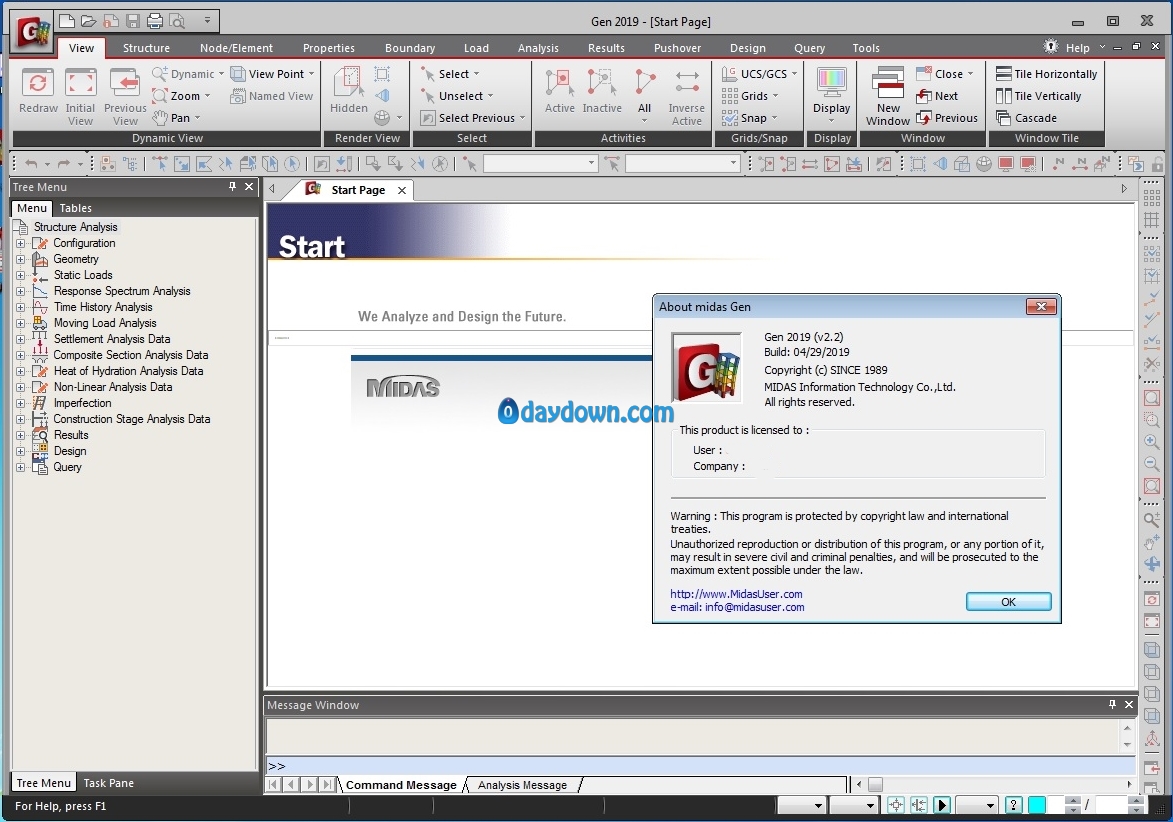Expand the Static Loads tree node

(x=21, y=275)
